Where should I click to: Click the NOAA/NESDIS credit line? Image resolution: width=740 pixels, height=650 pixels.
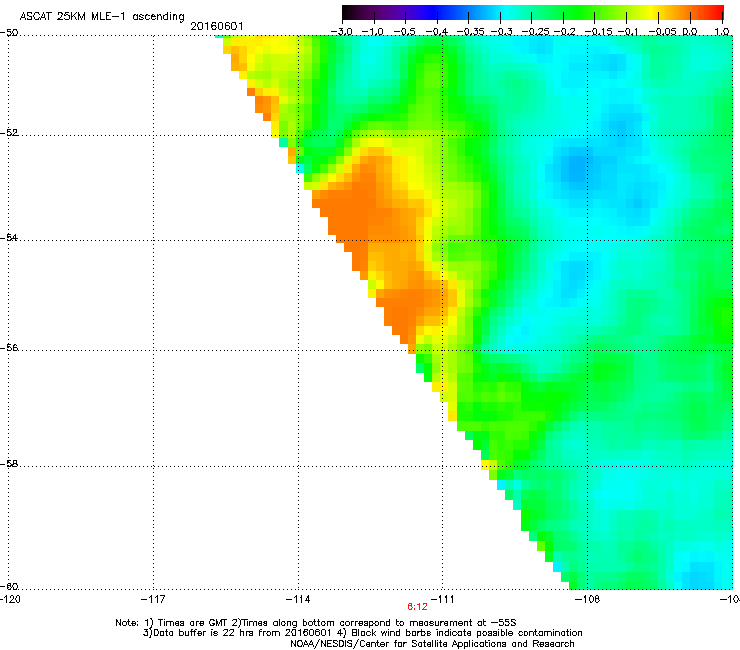pyautogui.click(x=432, y=644)
